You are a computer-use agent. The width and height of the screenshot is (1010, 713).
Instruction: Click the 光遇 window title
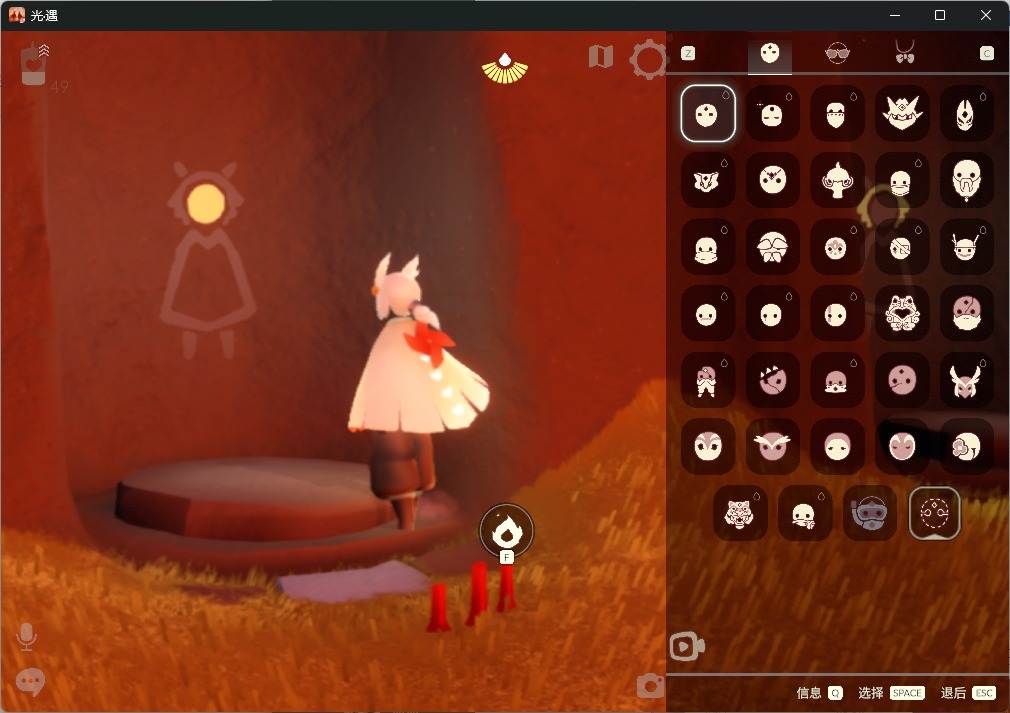tap(44, 15)
